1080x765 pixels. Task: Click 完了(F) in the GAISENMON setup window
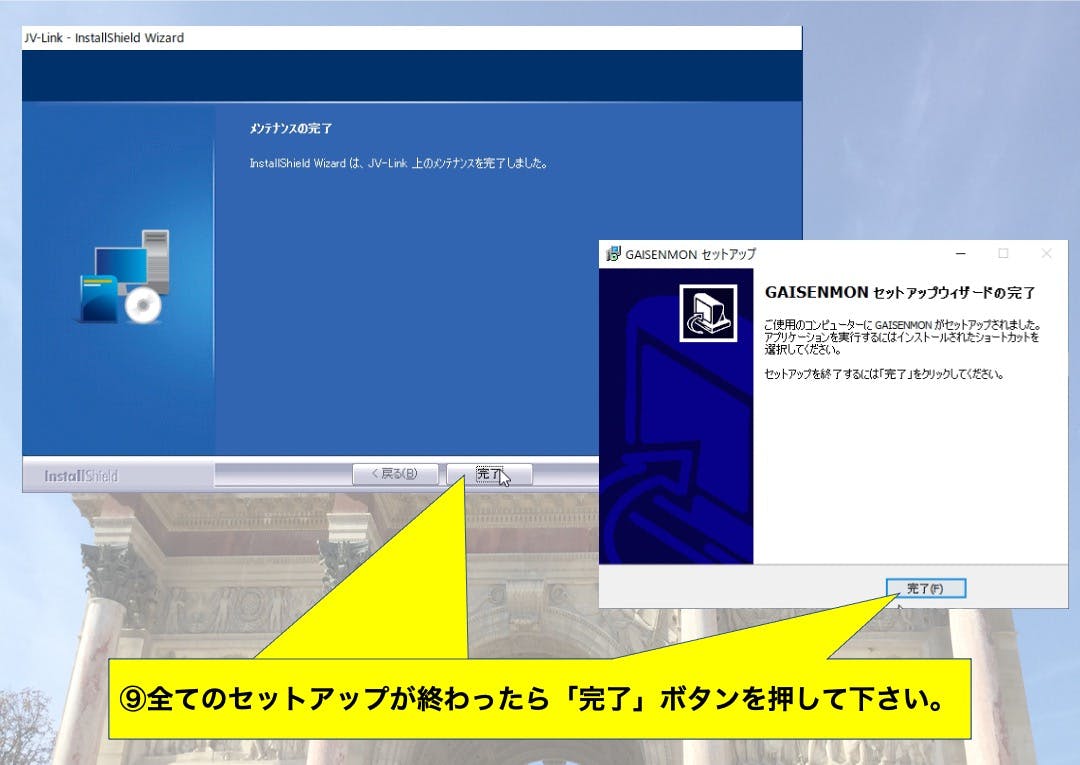coord(926,588)
